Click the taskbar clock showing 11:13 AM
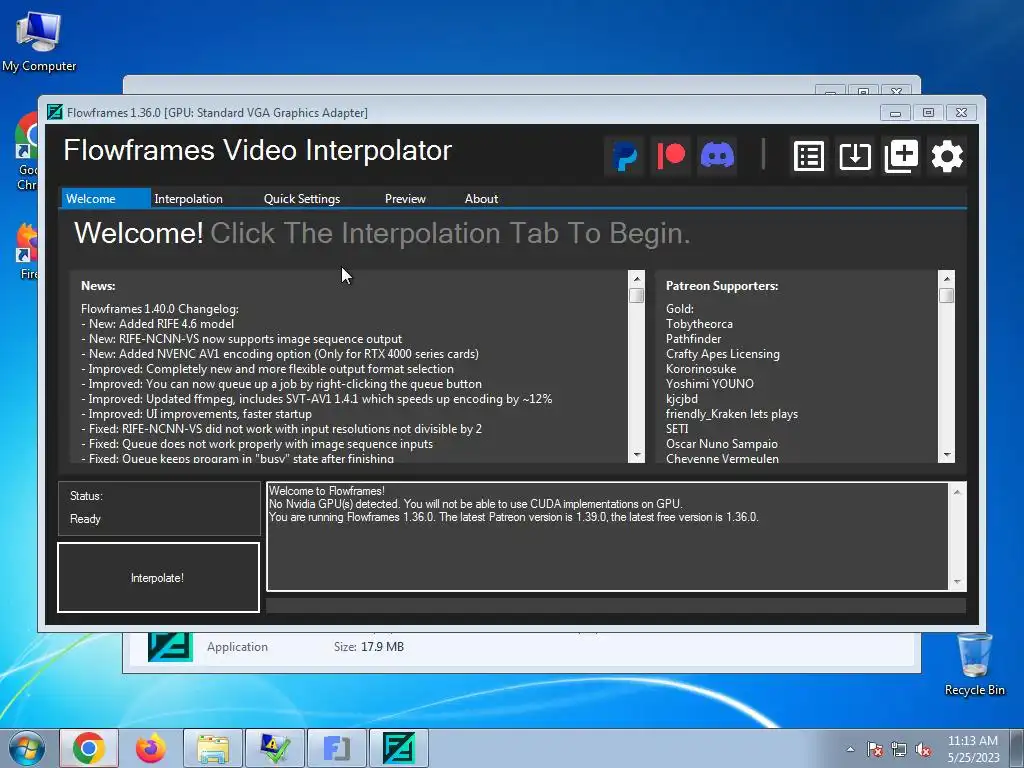 (x=973, y=749)
